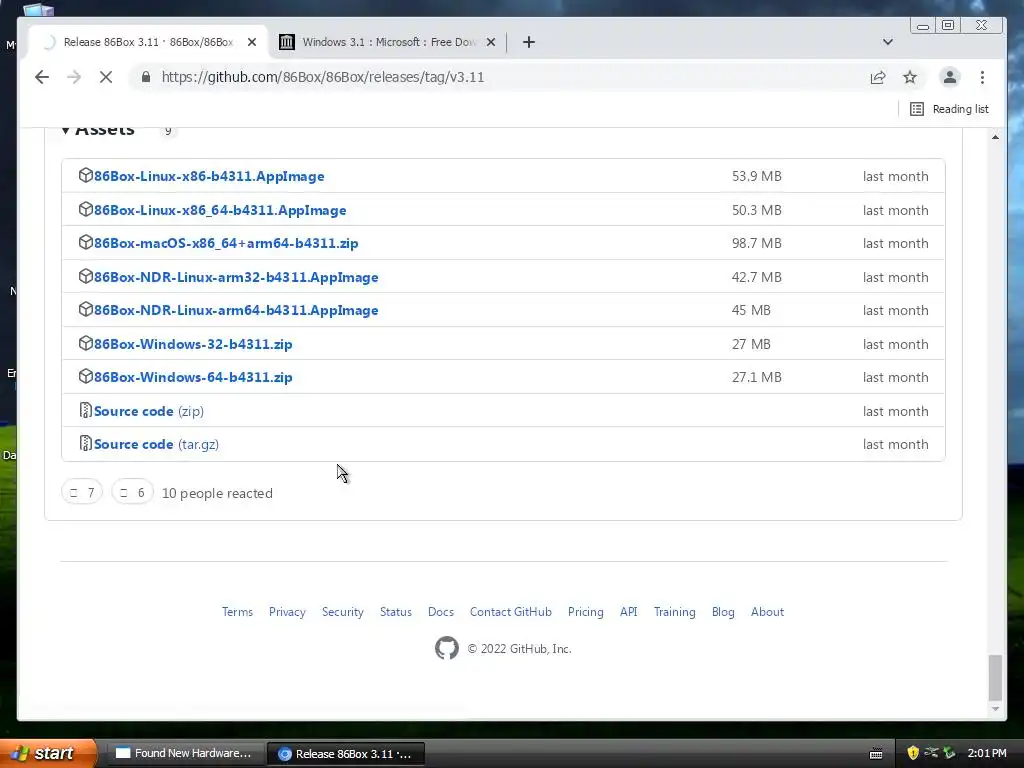1024x768 pixels.
Task: Go back with the browser back arrow
Action: (x=42, y=77)
